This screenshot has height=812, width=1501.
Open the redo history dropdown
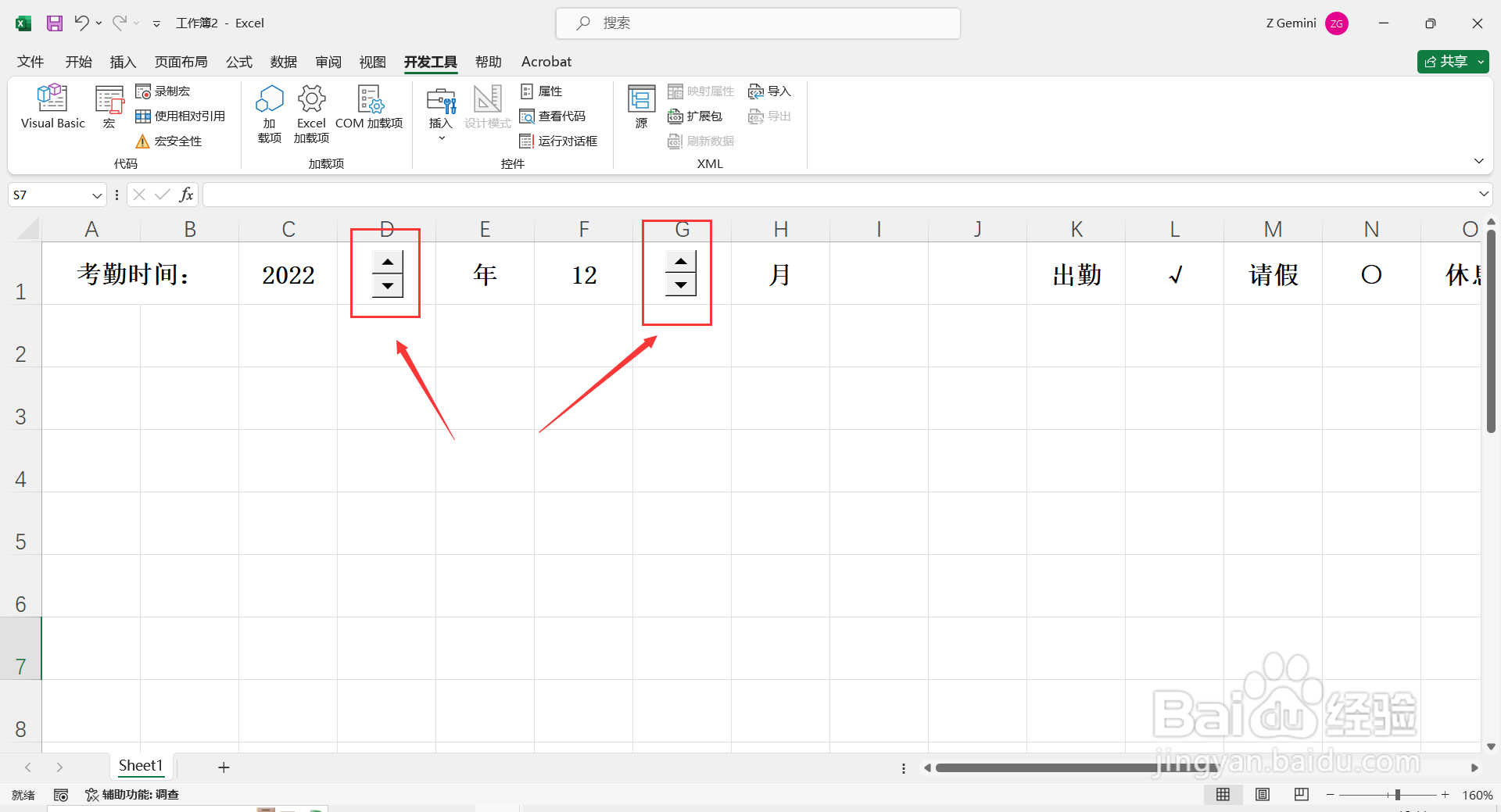tap(136, 23)
